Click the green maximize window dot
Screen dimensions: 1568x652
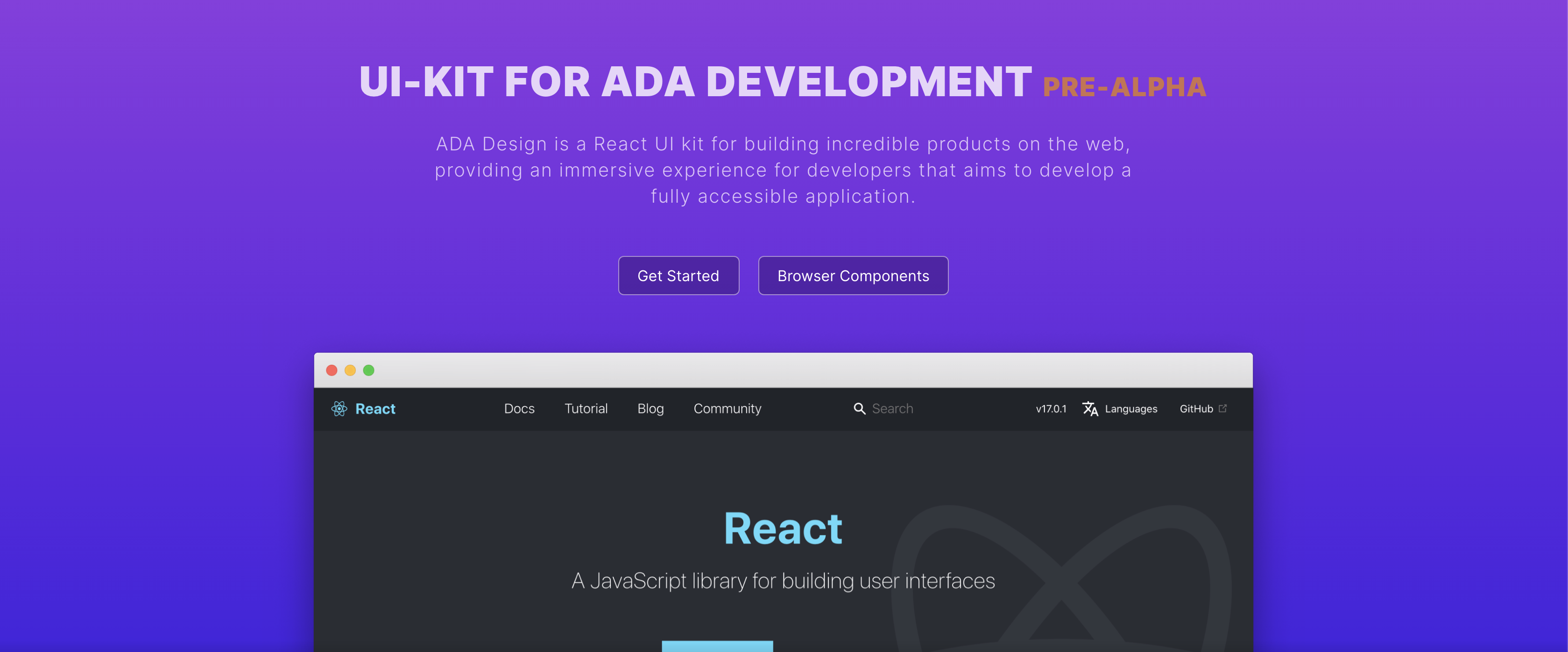click(369, 370)
